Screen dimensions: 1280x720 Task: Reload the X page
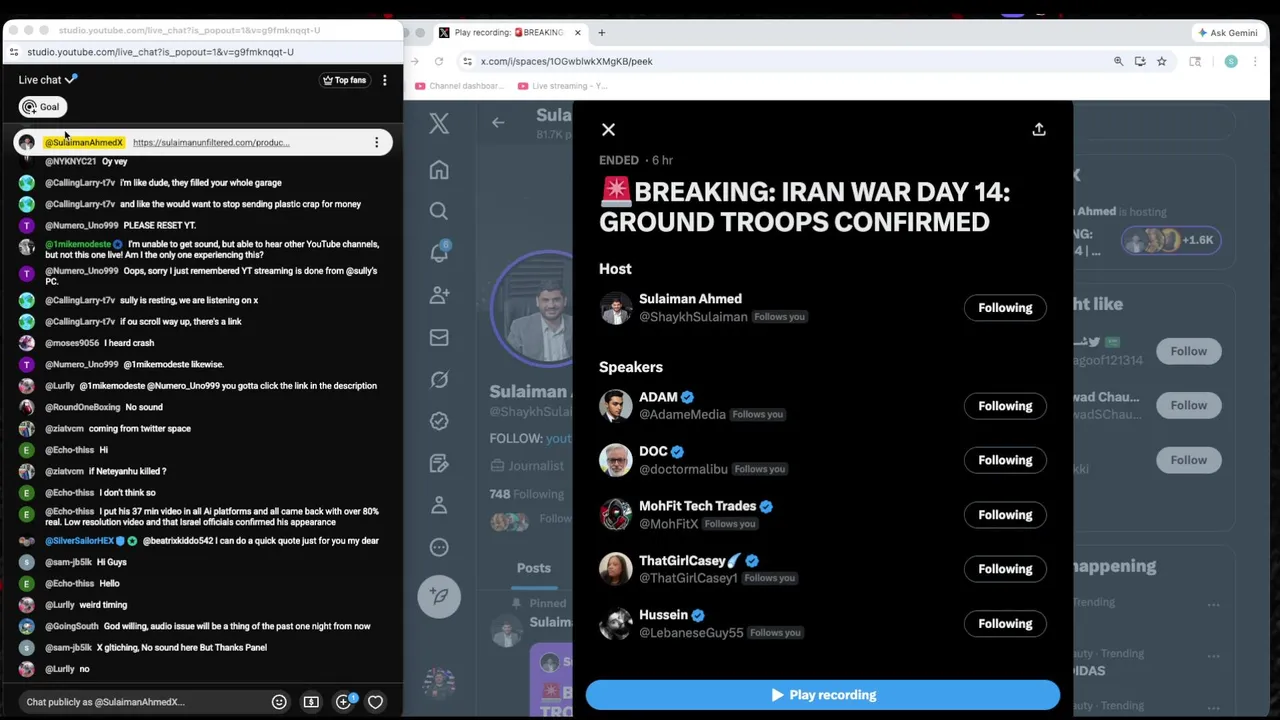pyautogui.click(x=438, y=61)
